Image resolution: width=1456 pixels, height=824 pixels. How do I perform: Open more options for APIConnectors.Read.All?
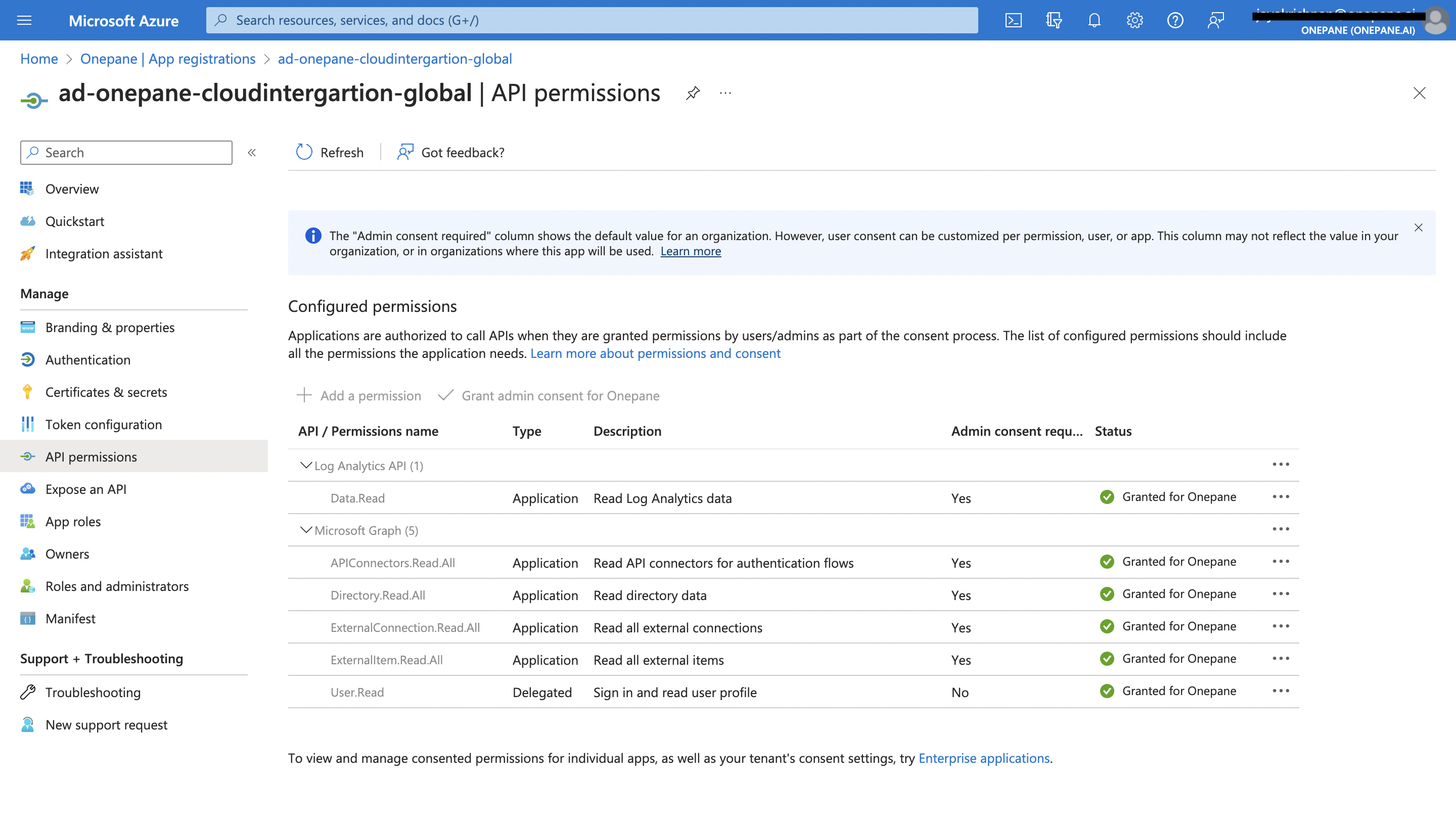tap(1281, 562)
